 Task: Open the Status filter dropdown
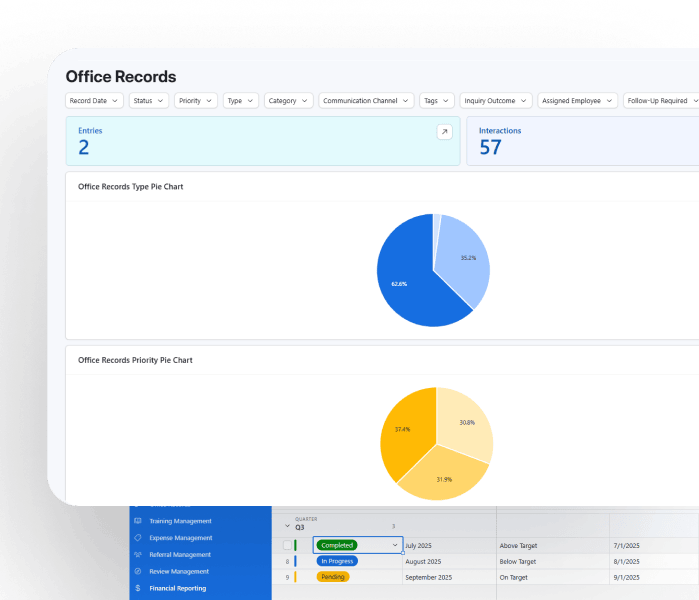tap(148, 101)
